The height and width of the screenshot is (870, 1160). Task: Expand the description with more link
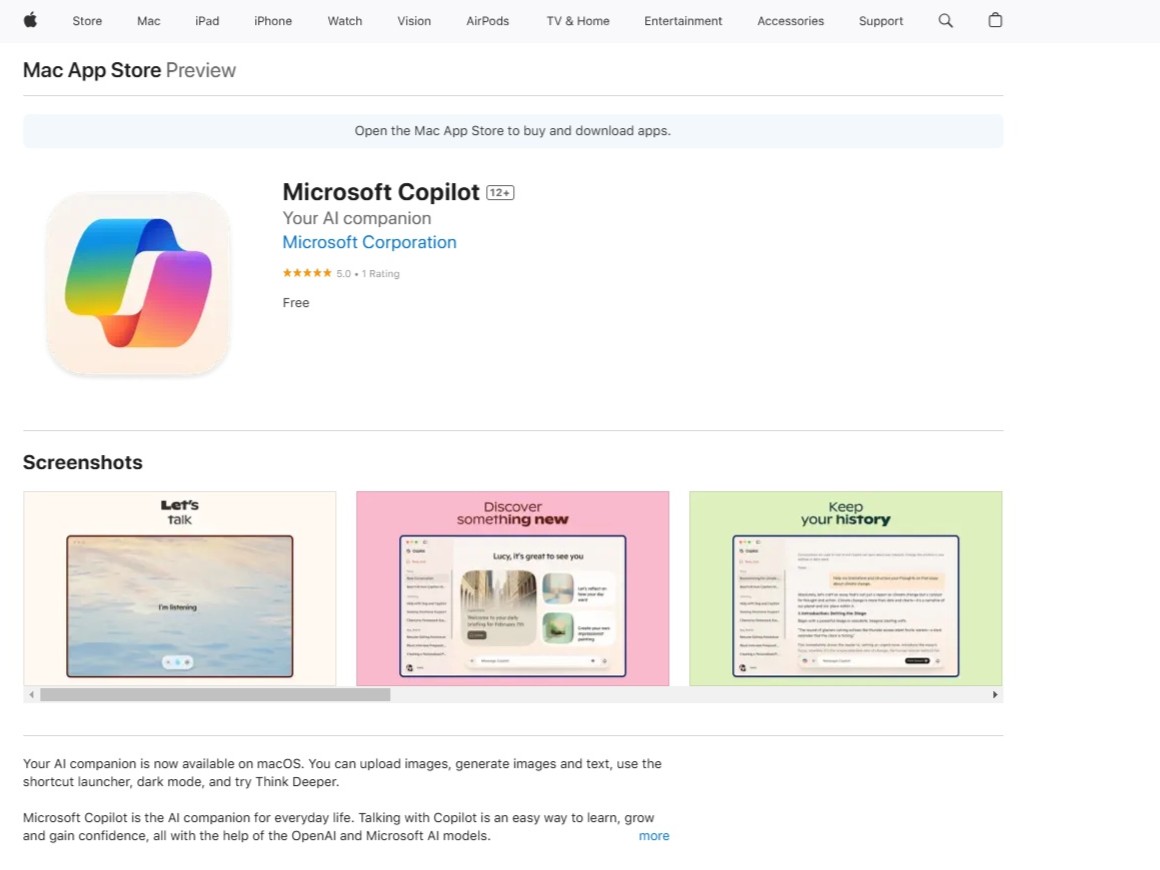point(654,835)
